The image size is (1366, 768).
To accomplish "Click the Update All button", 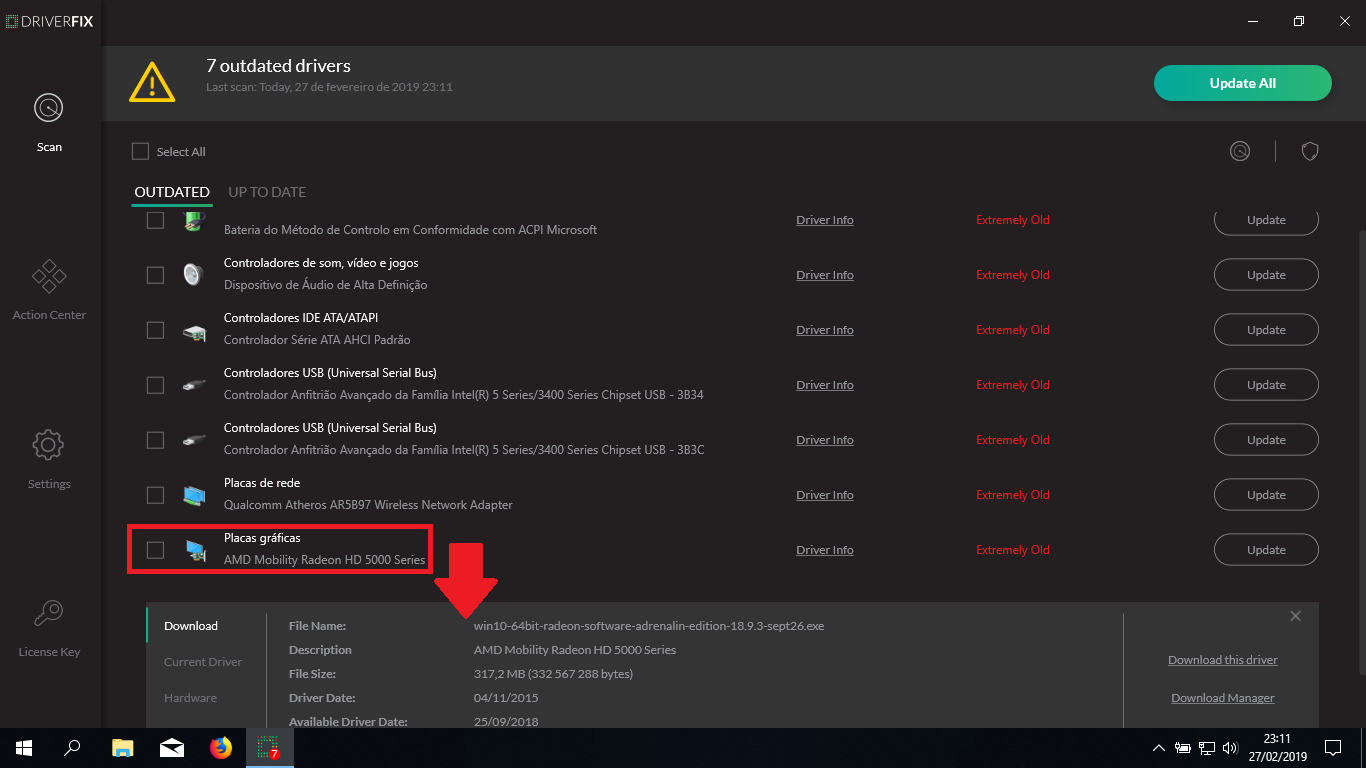I will pos(1243,83).
